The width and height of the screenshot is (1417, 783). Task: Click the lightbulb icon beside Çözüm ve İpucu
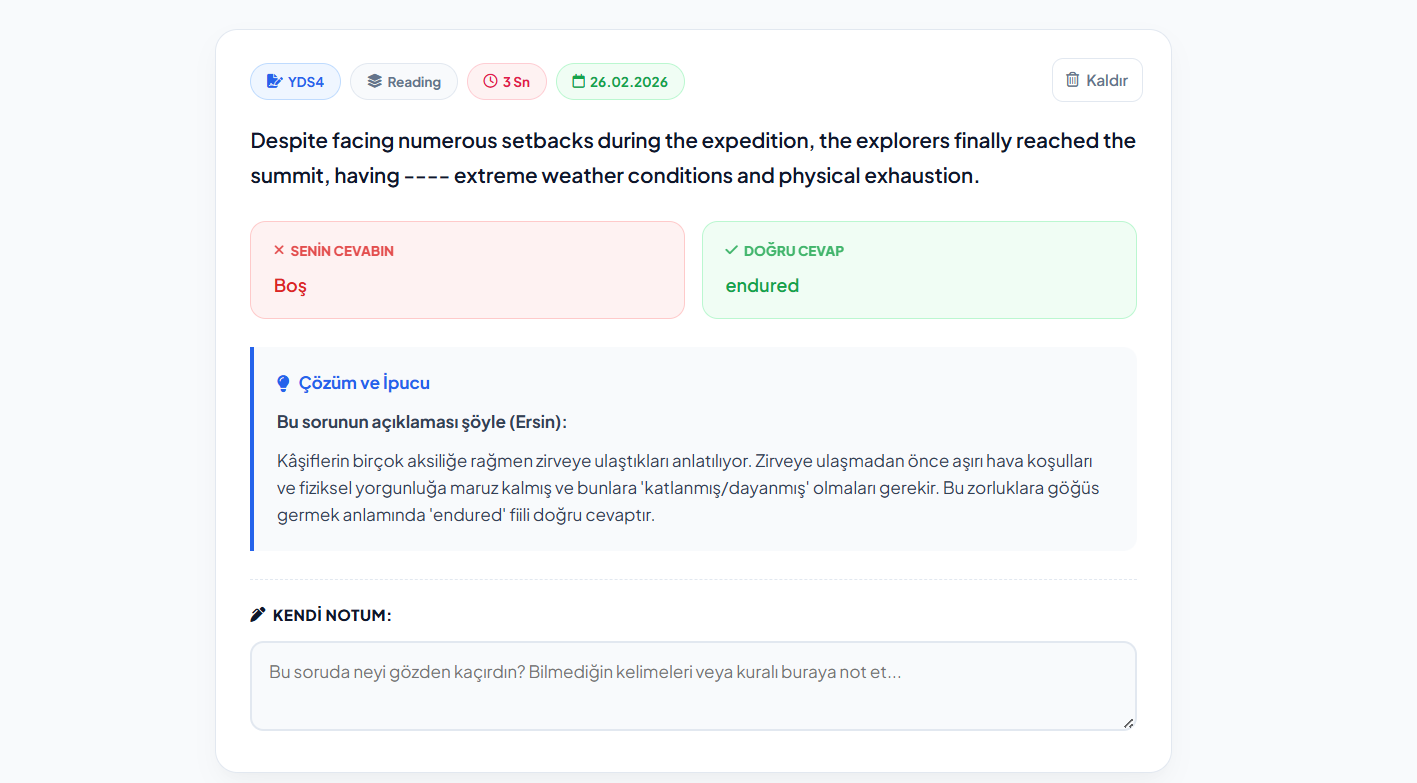click(283, 382)
